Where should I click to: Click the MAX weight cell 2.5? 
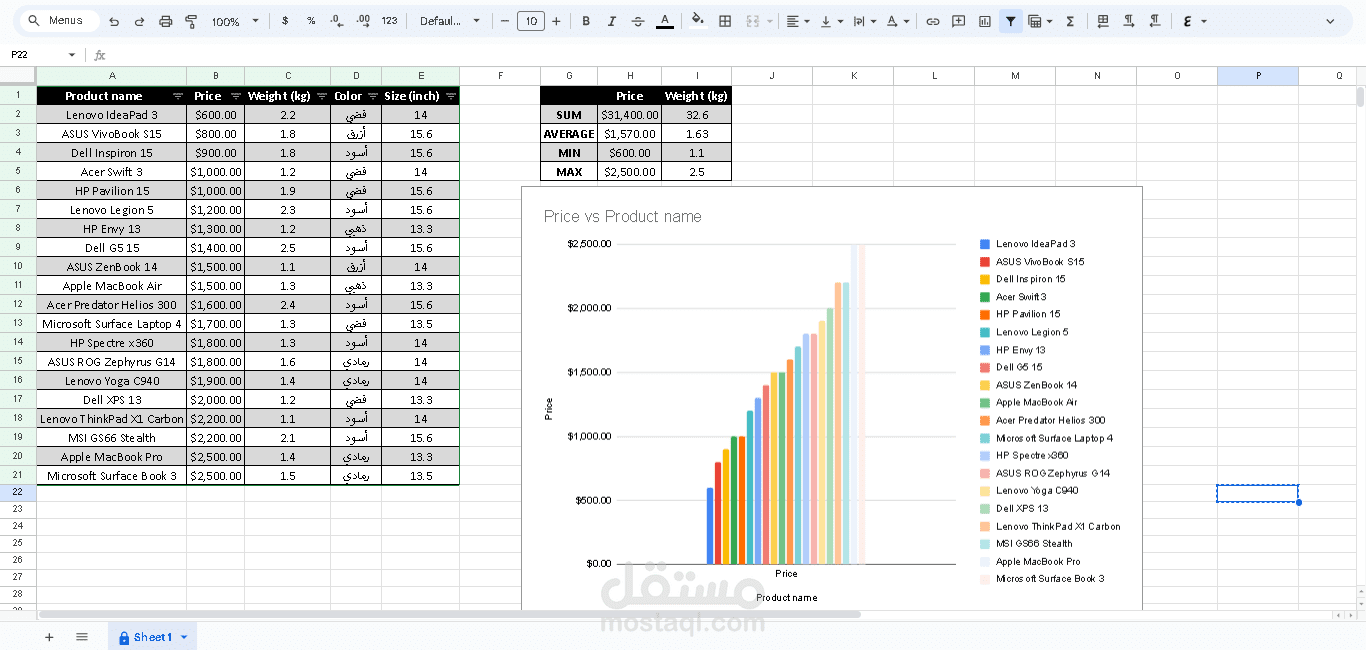pos(696,172)
